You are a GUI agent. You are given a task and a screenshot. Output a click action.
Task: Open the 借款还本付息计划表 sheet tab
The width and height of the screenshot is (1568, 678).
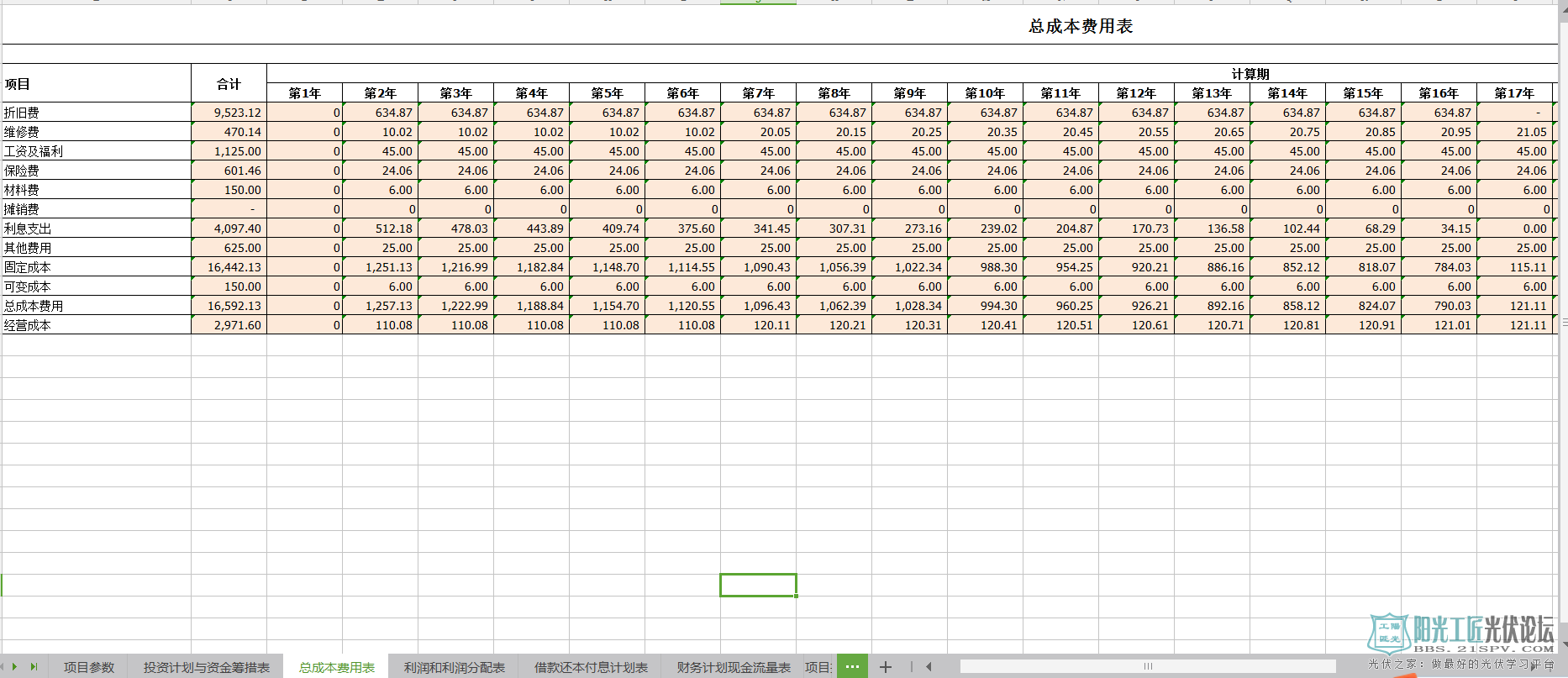pos(591,668)
